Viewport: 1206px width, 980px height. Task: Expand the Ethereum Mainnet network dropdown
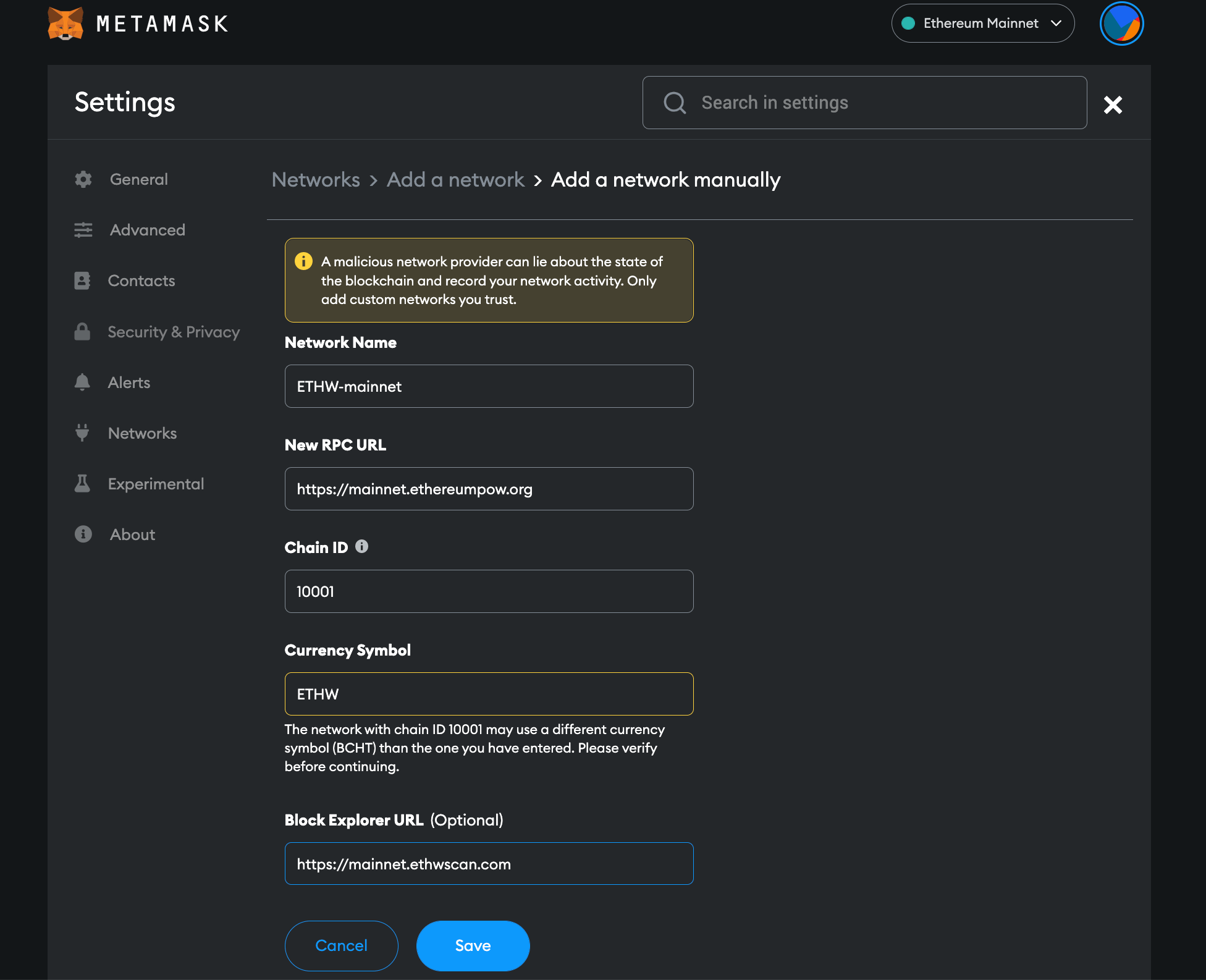tap(982, 23)
